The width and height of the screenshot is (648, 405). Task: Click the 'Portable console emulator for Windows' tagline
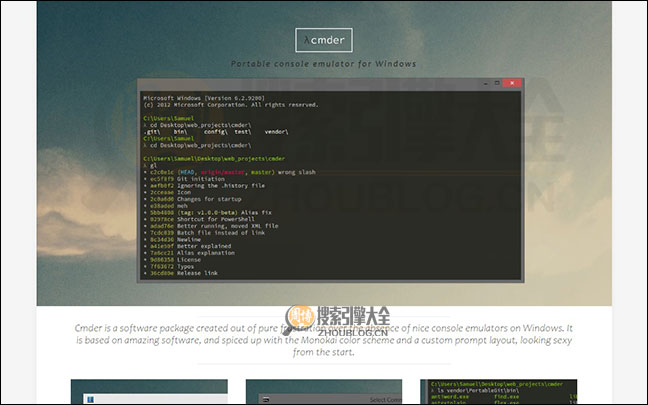click(324, 64)
